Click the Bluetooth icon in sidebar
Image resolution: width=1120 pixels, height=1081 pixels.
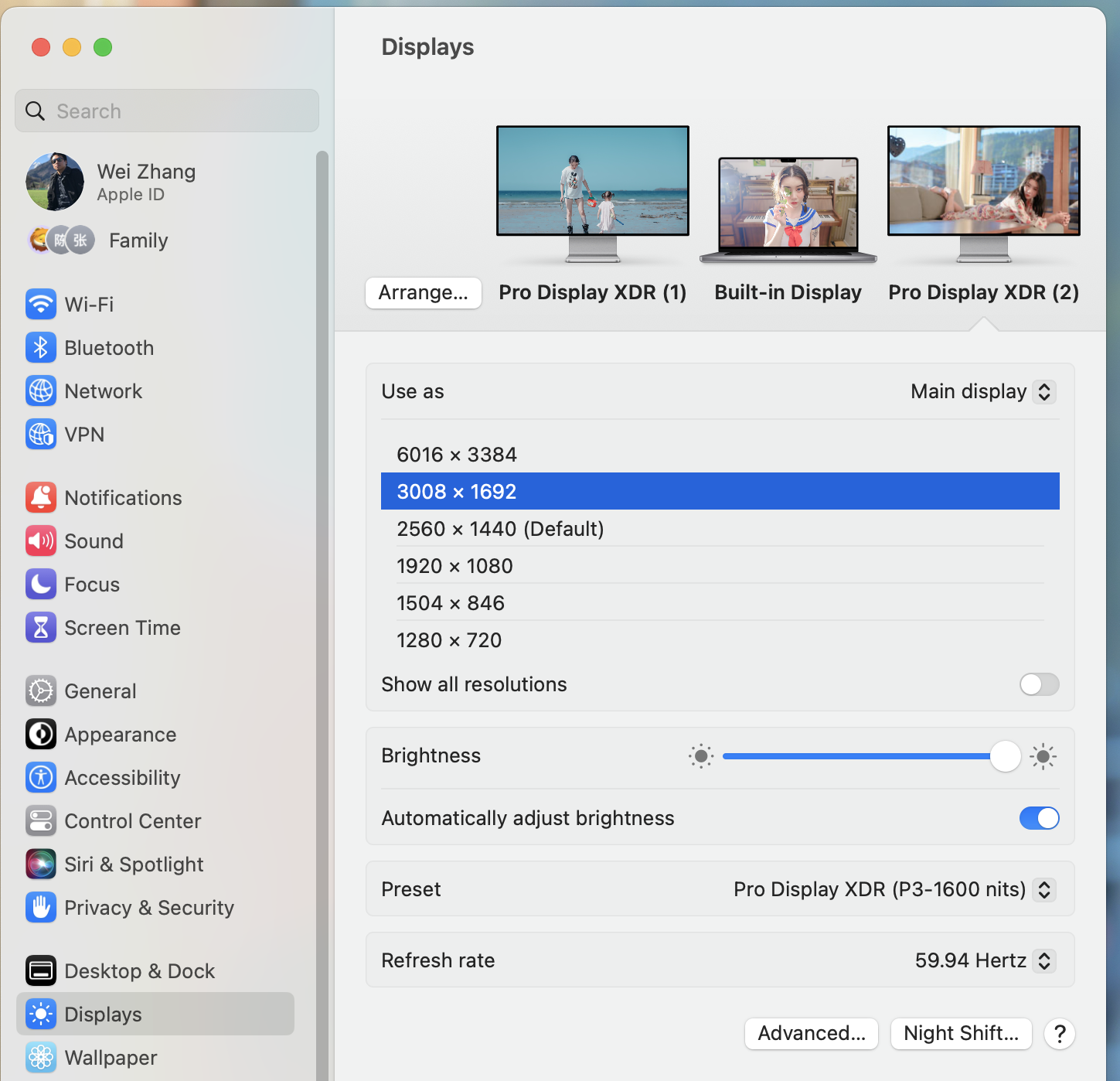coord(41,348)
